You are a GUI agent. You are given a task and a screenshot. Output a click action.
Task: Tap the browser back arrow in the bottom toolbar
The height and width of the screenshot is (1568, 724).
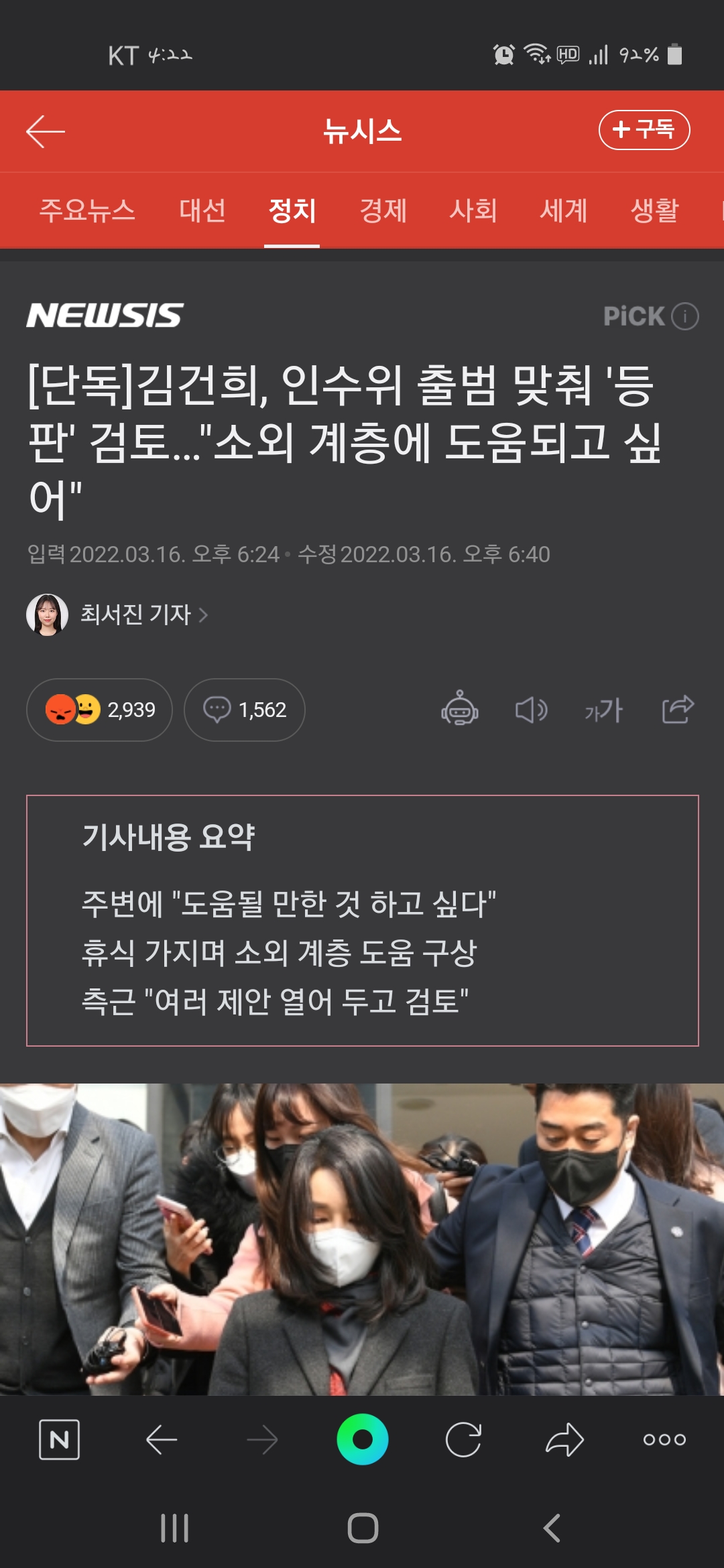(162, 1439)
